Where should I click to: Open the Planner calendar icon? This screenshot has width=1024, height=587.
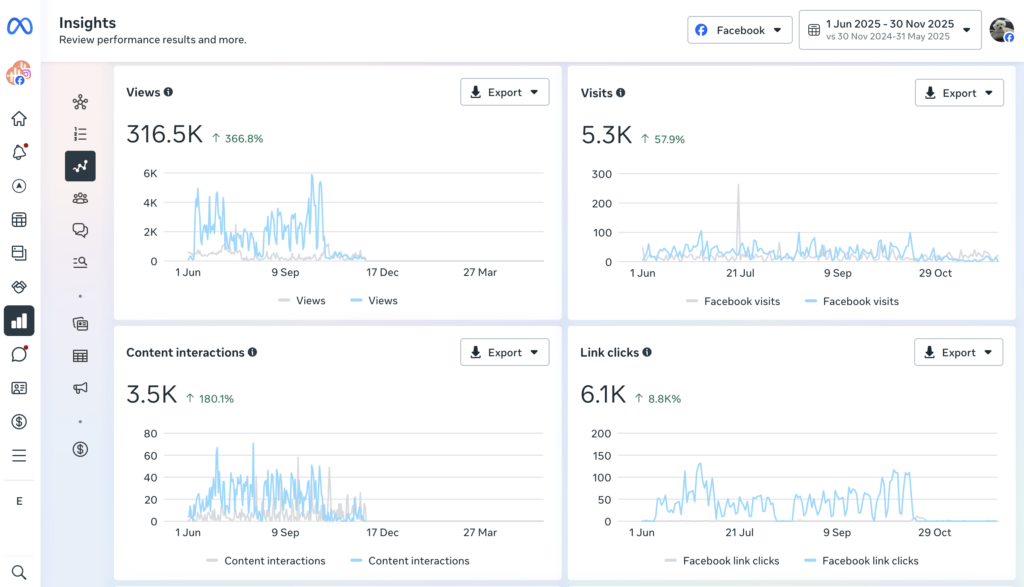coord(18,219)
